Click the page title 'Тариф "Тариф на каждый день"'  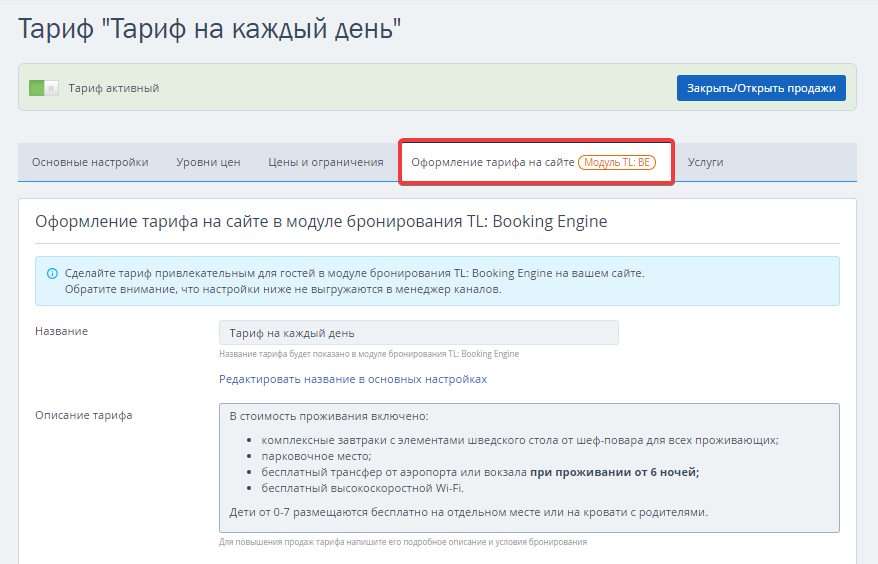pyautogui.click(x=210, y=29)
